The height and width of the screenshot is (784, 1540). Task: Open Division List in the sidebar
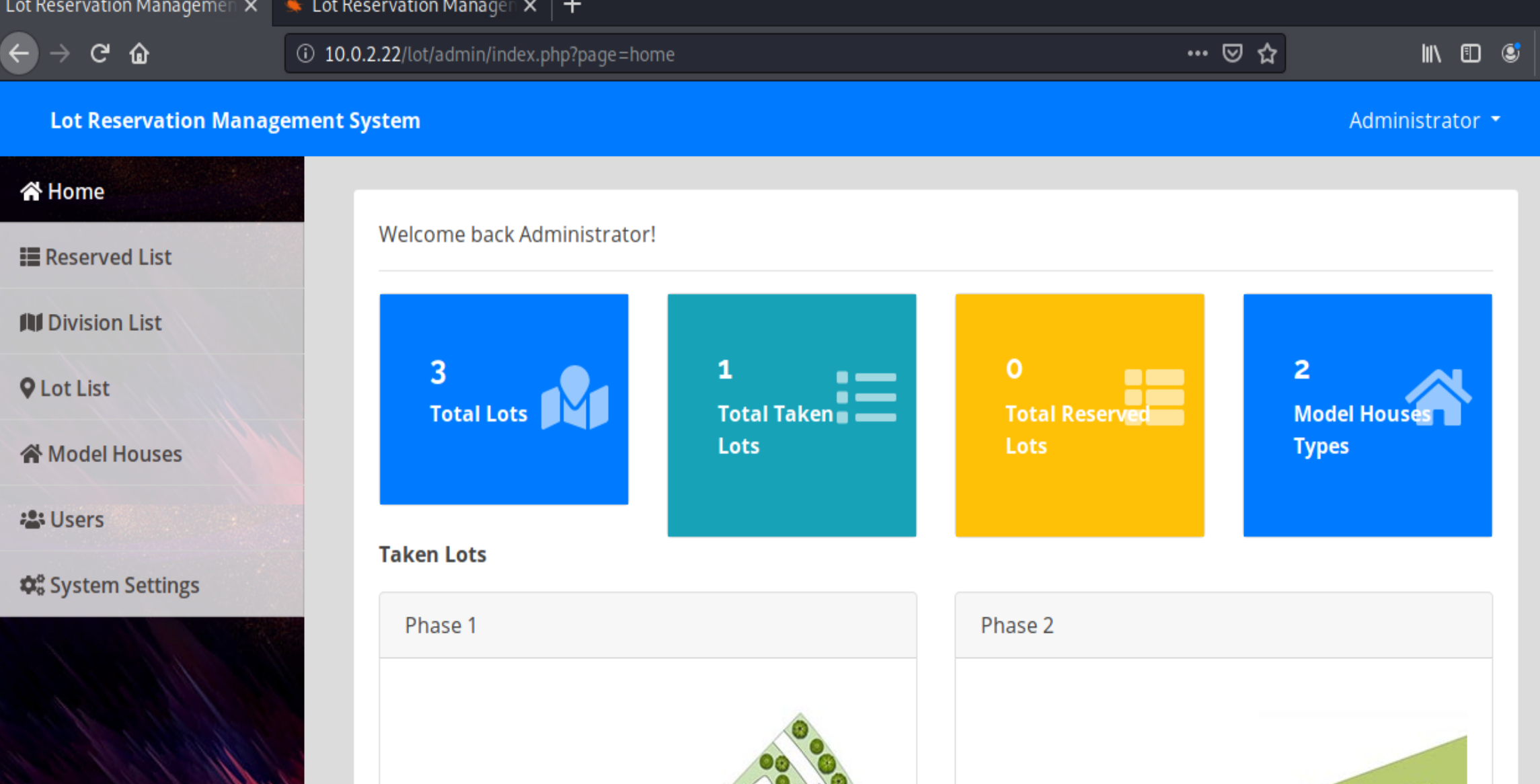tap(152, 323)
